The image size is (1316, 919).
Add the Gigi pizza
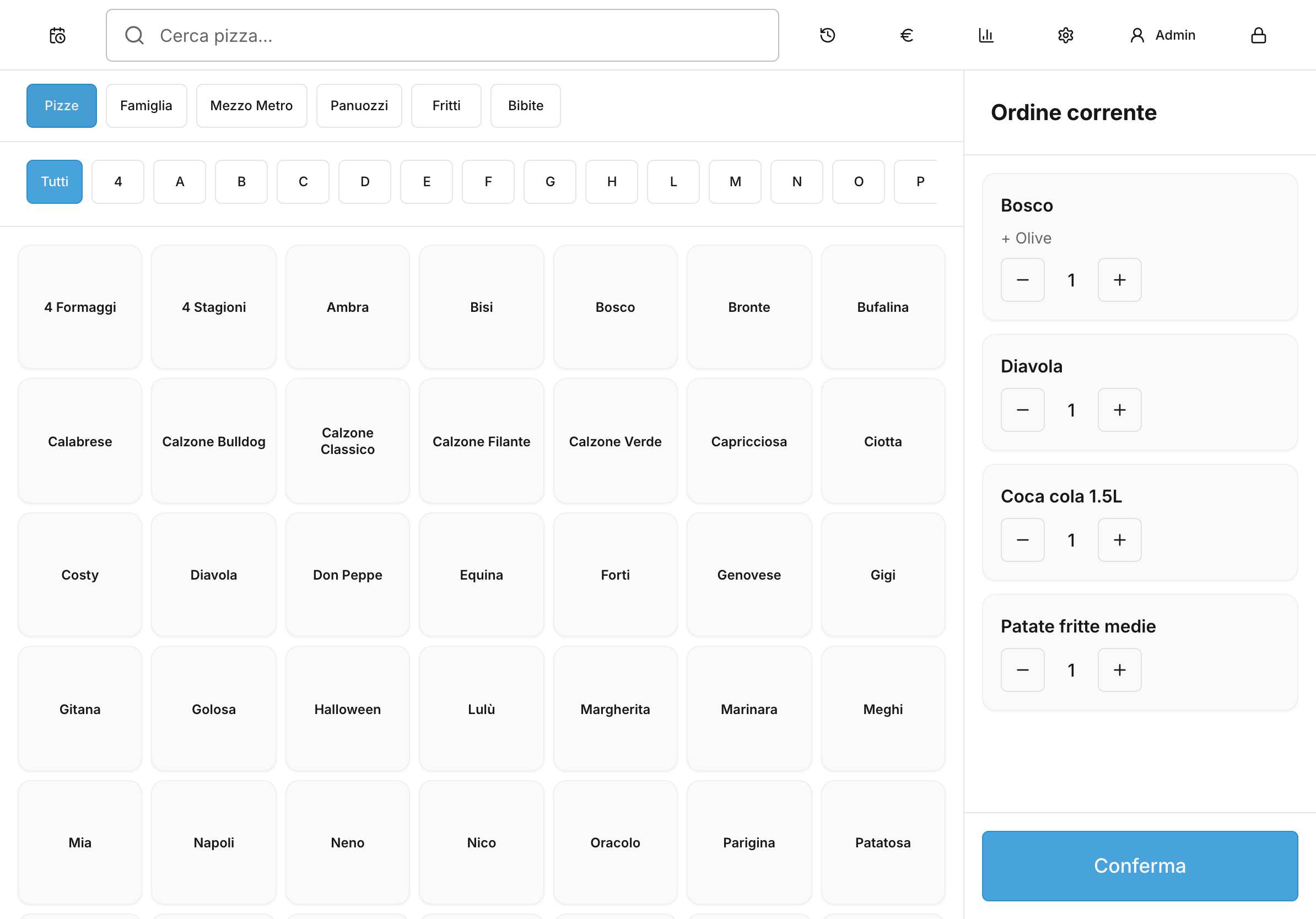coord(883,575)
